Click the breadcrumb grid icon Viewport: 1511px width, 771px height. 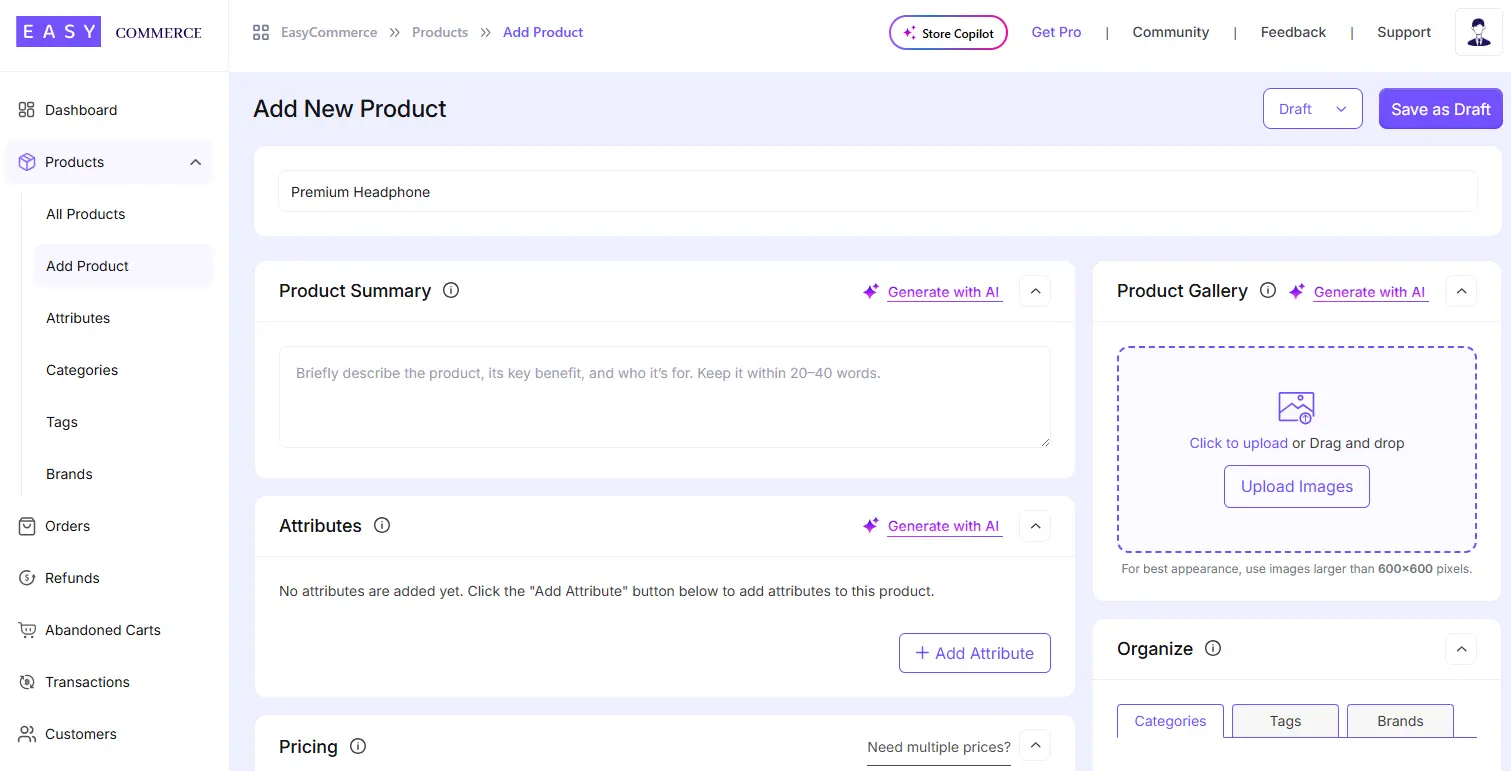click(x=261, y=32)
